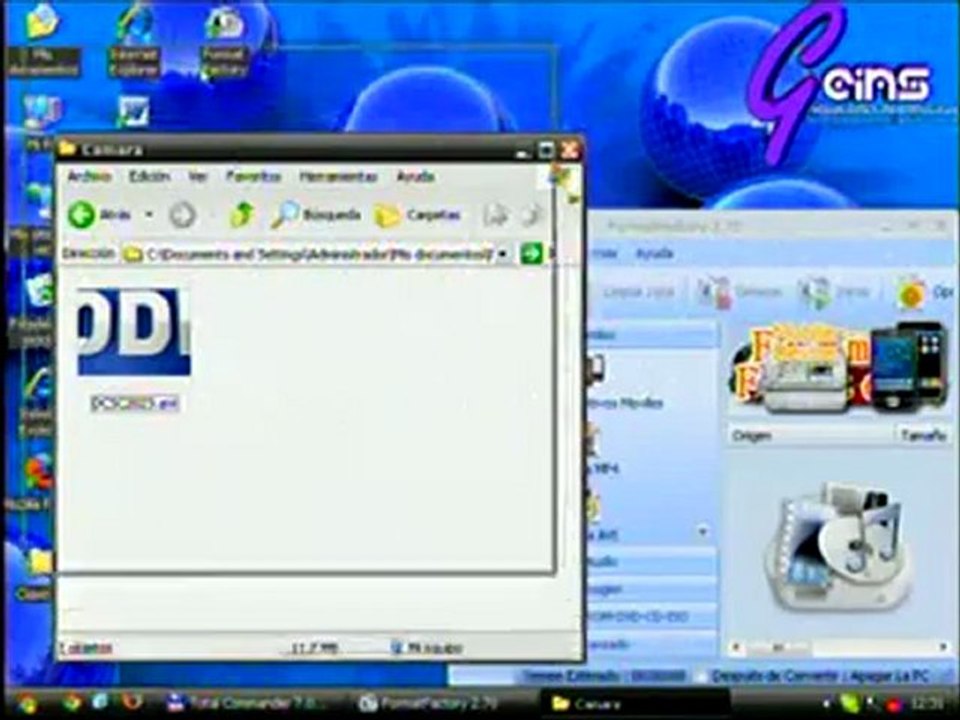Image resolution: width=960 pixels, height=720 pixels.
Task: Open the Herramientas menu in the Camara window
Action: (338, 177)
